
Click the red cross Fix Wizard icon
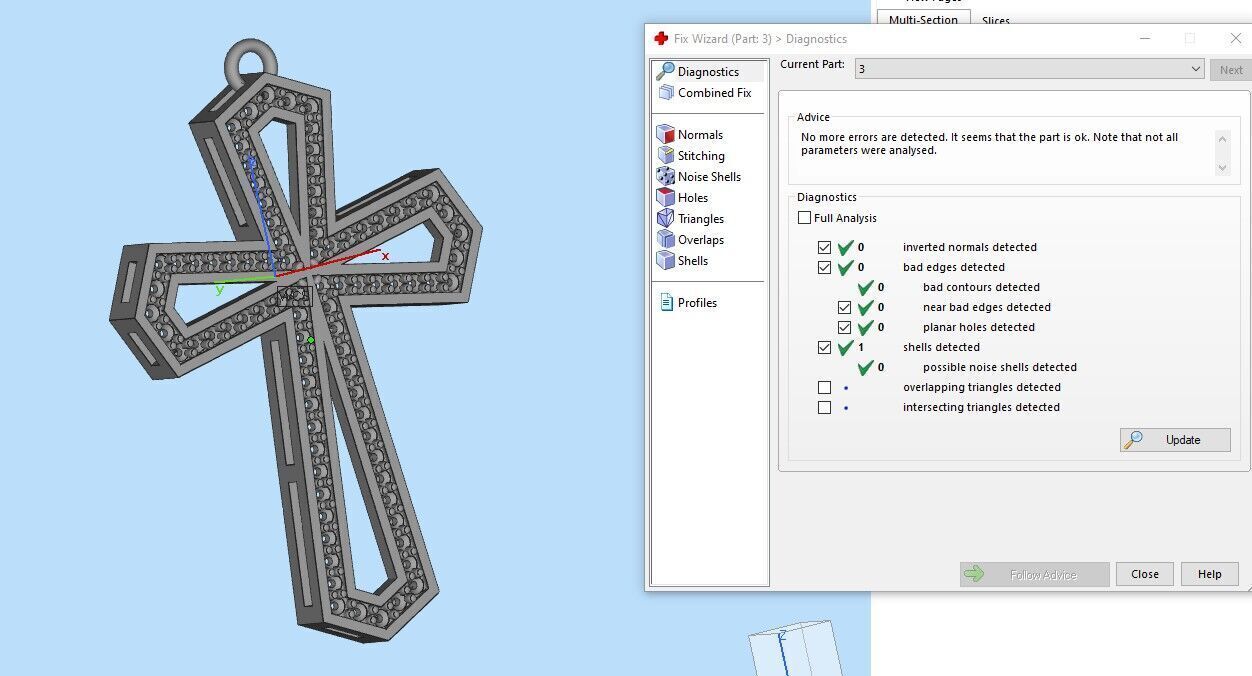coord(661,38)
